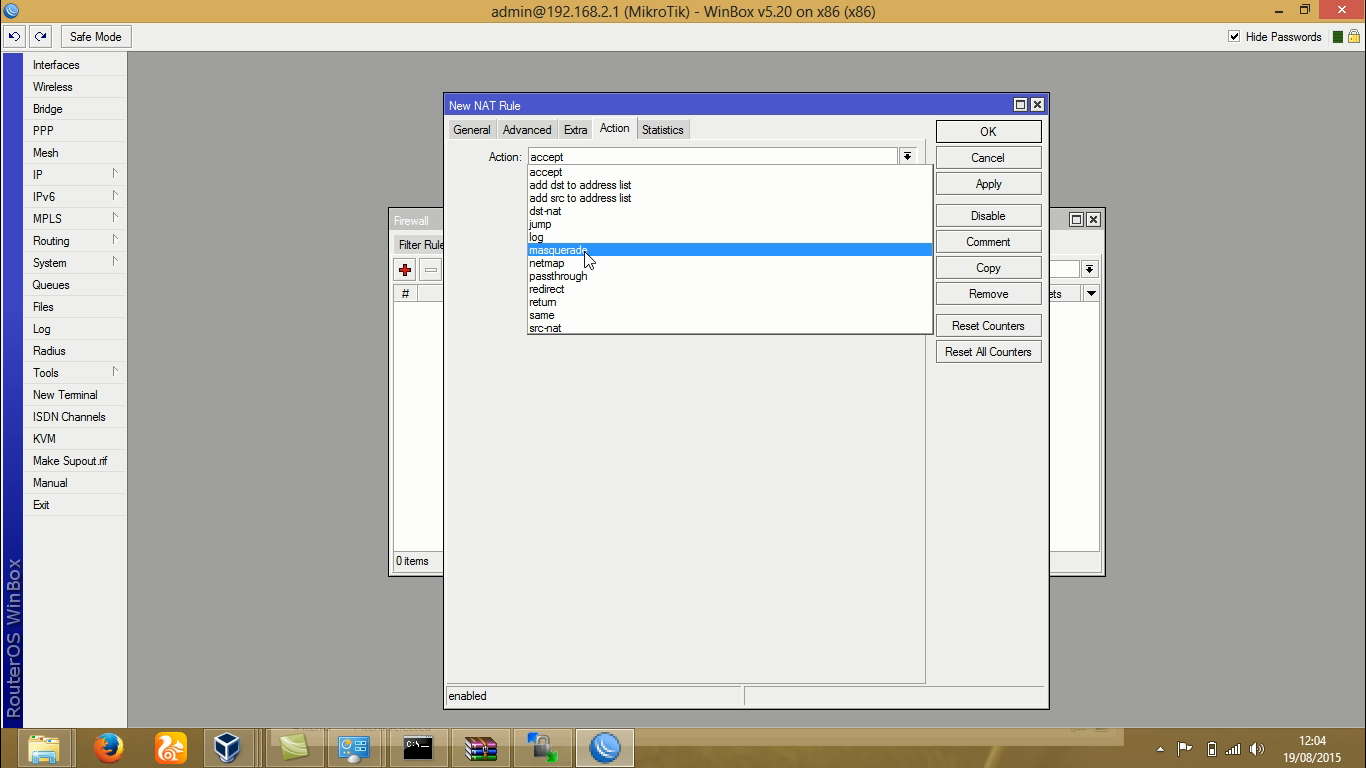Open Queues from the sidebar
Image resolution: width=1366 pixels, height=768 pixels.
pos(76,285)
